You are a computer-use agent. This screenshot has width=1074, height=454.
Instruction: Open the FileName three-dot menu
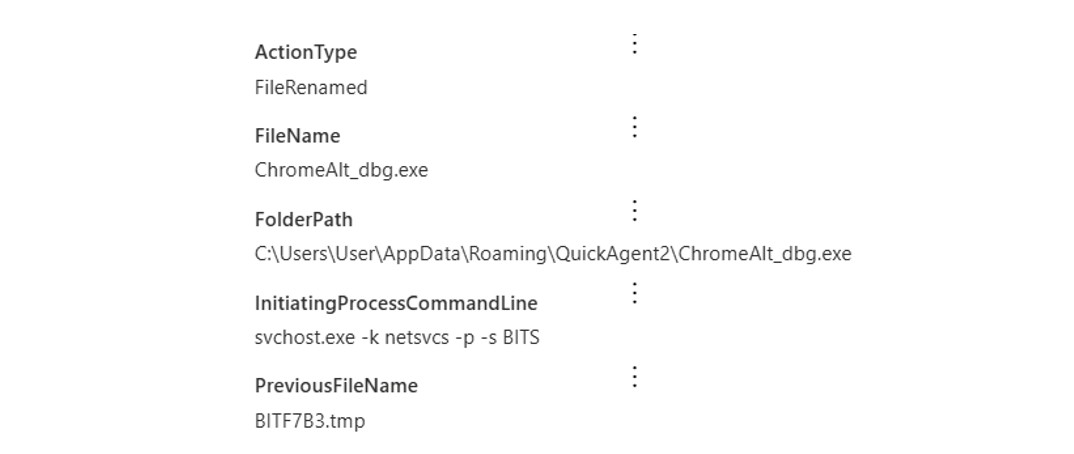pos(634,128)
